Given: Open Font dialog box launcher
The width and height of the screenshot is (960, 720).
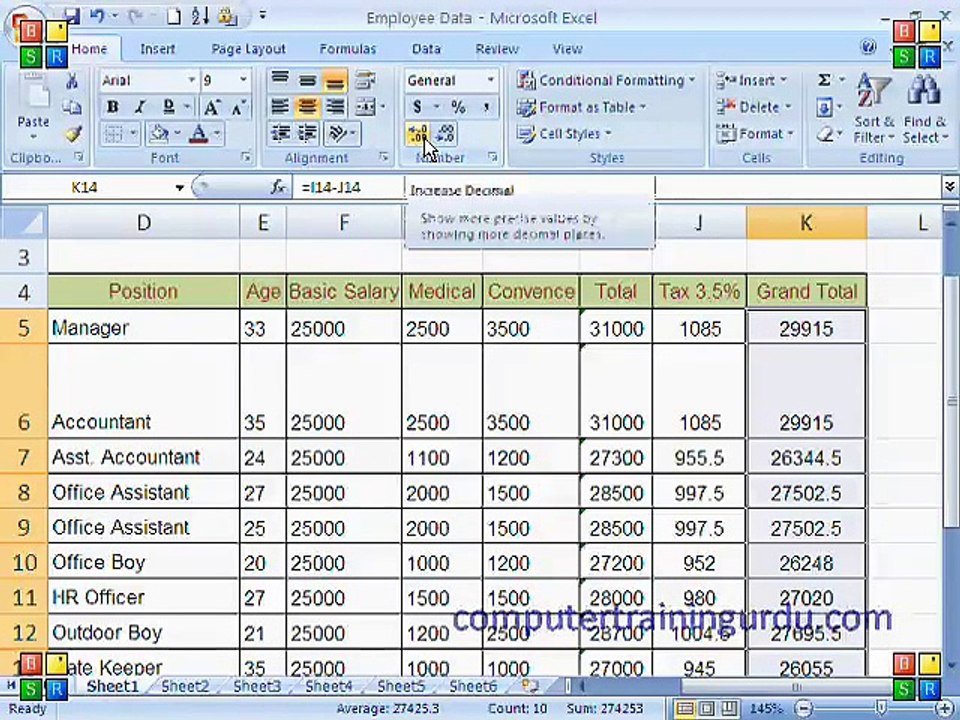Looking at the screenshot, I should [246, 158].
